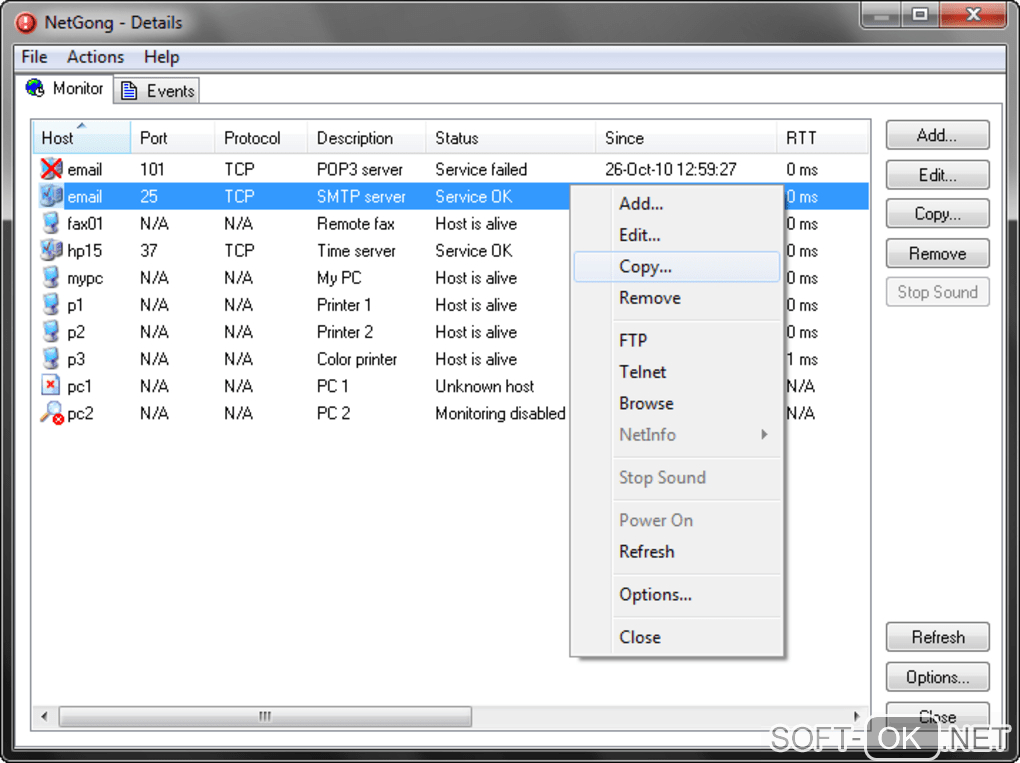Click the scrollbar right arrow
The height and width of the screenshot is (763, 1020).
click(857, 716)
